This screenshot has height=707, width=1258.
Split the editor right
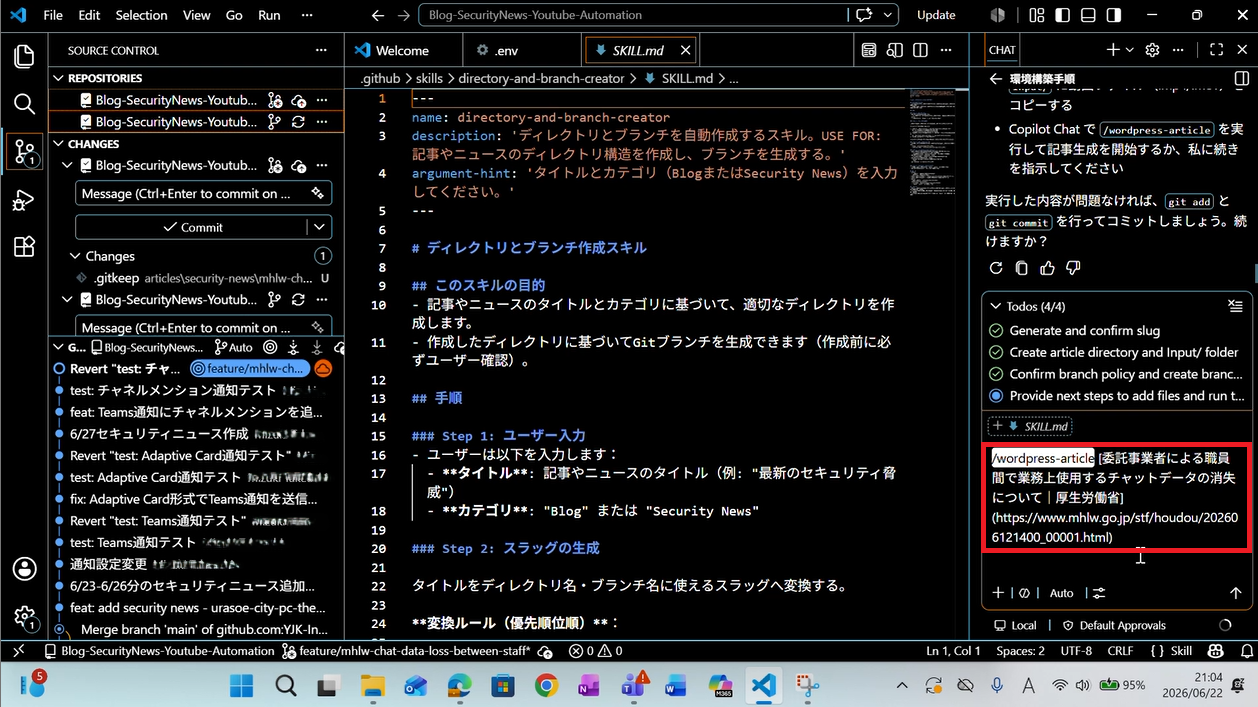[x=920, y=50]
